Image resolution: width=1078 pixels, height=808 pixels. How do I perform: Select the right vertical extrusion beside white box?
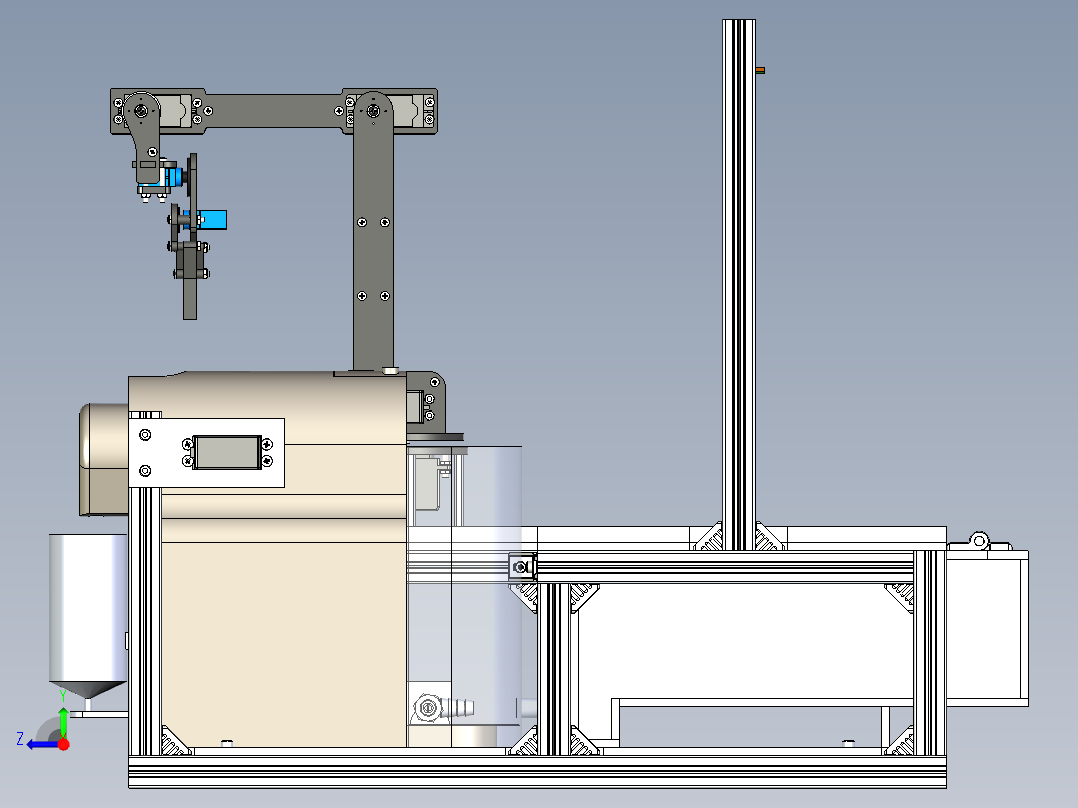(x=930, y=652)
